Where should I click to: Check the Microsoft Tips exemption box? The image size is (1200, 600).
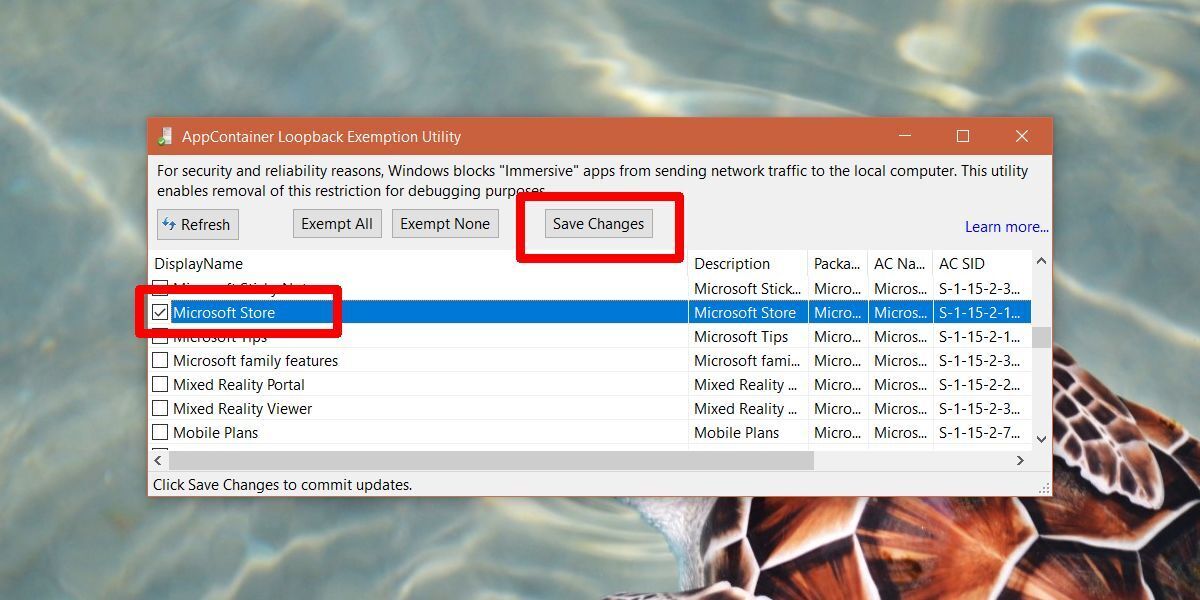(x=161, y=336)
